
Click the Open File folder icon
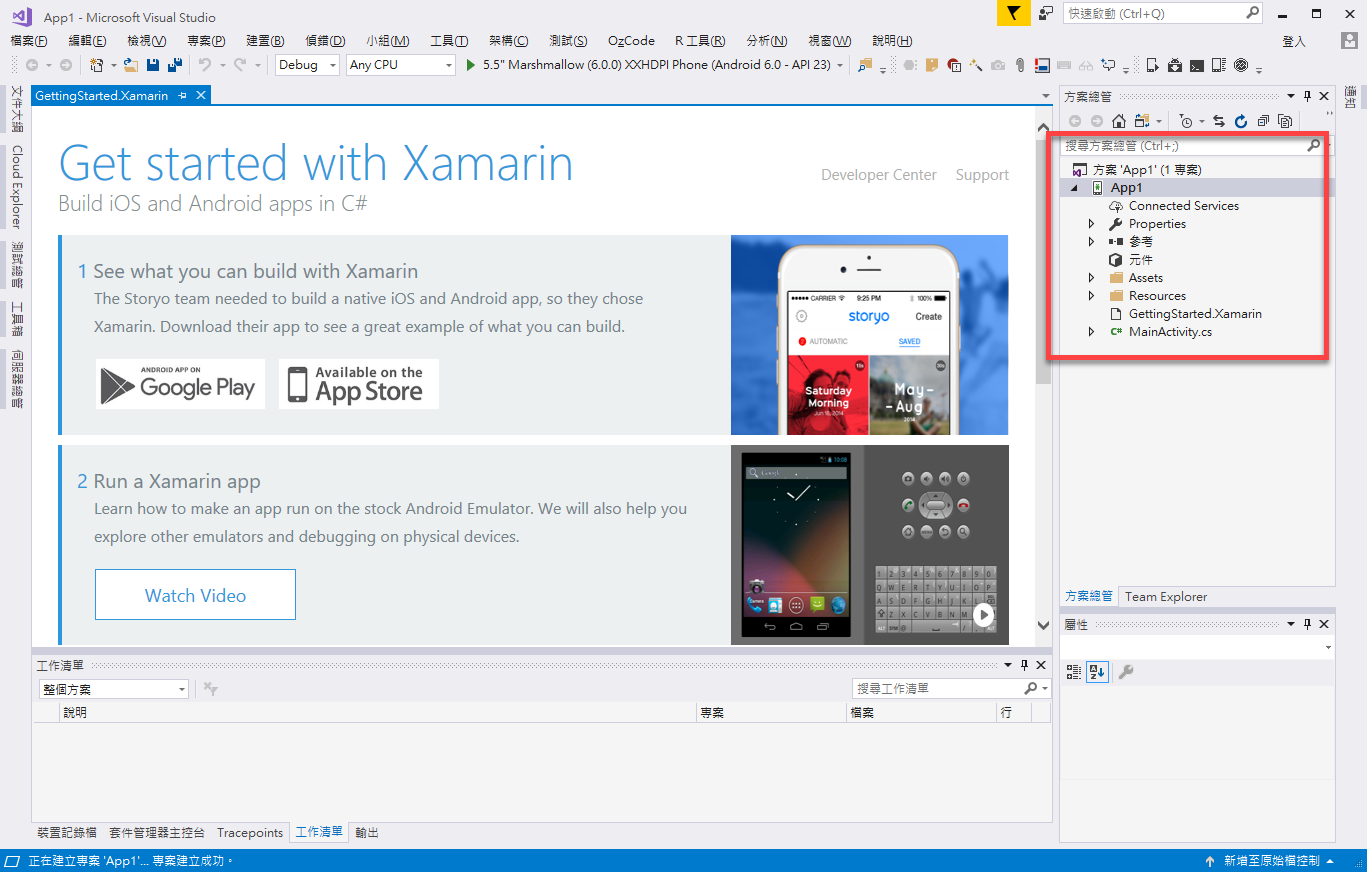pyautogui.click(x=131, y=65)
